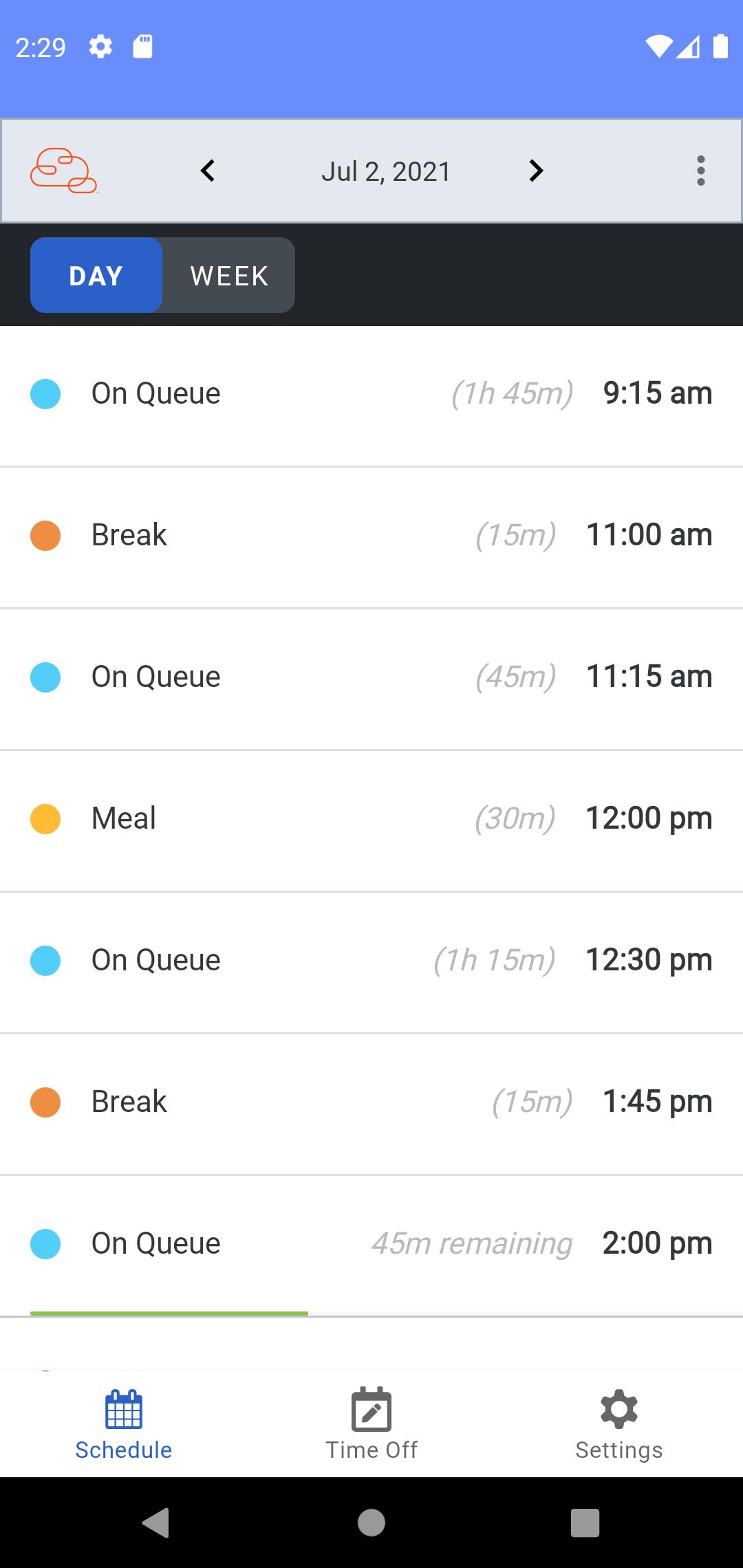Select the 1:45 pm Break entry
Viewport: 743px width, 1568px height.
[x=371, y=1102]
